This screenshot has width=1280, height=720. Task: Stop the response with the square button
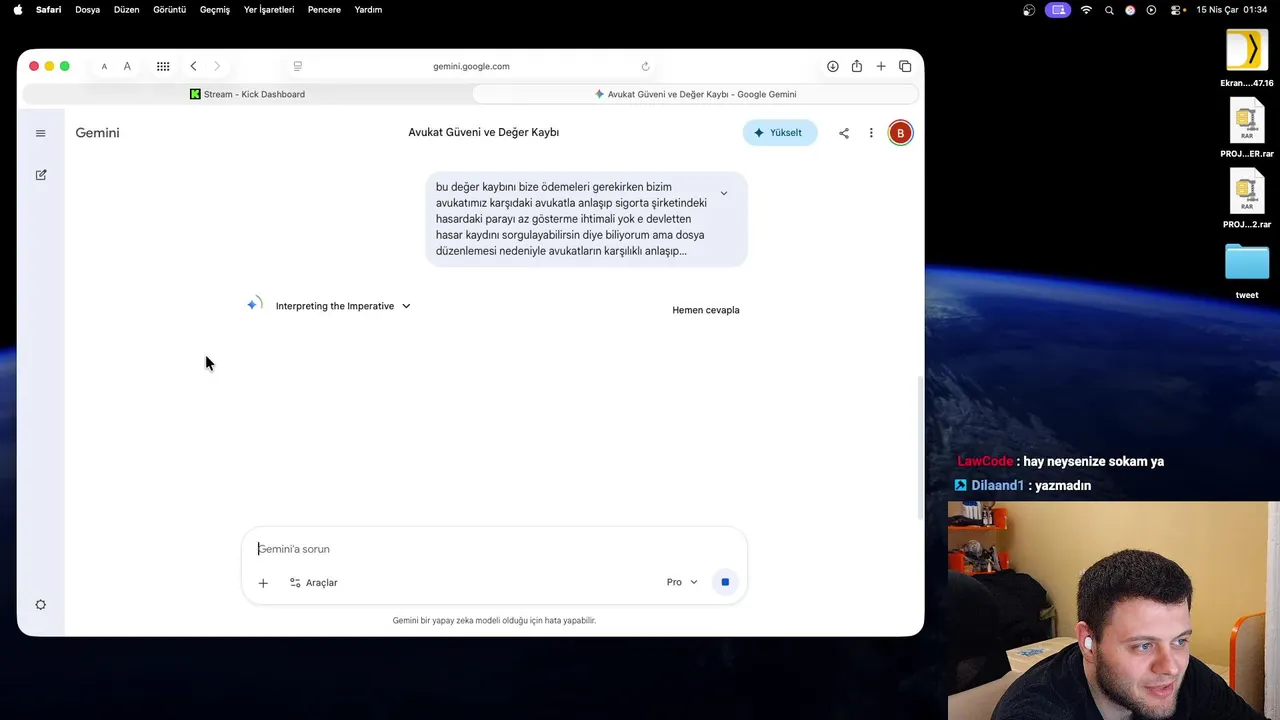(725, 582)
